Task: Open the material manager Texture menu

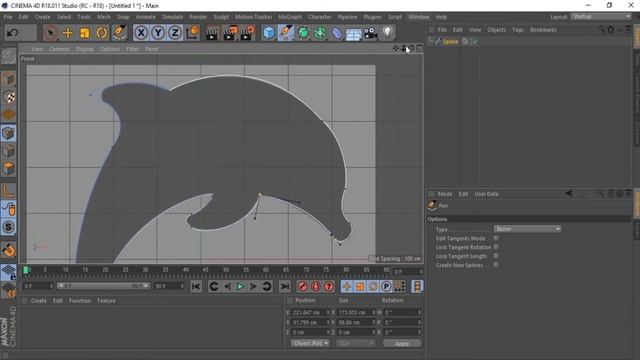Action: tap(106, 300)
